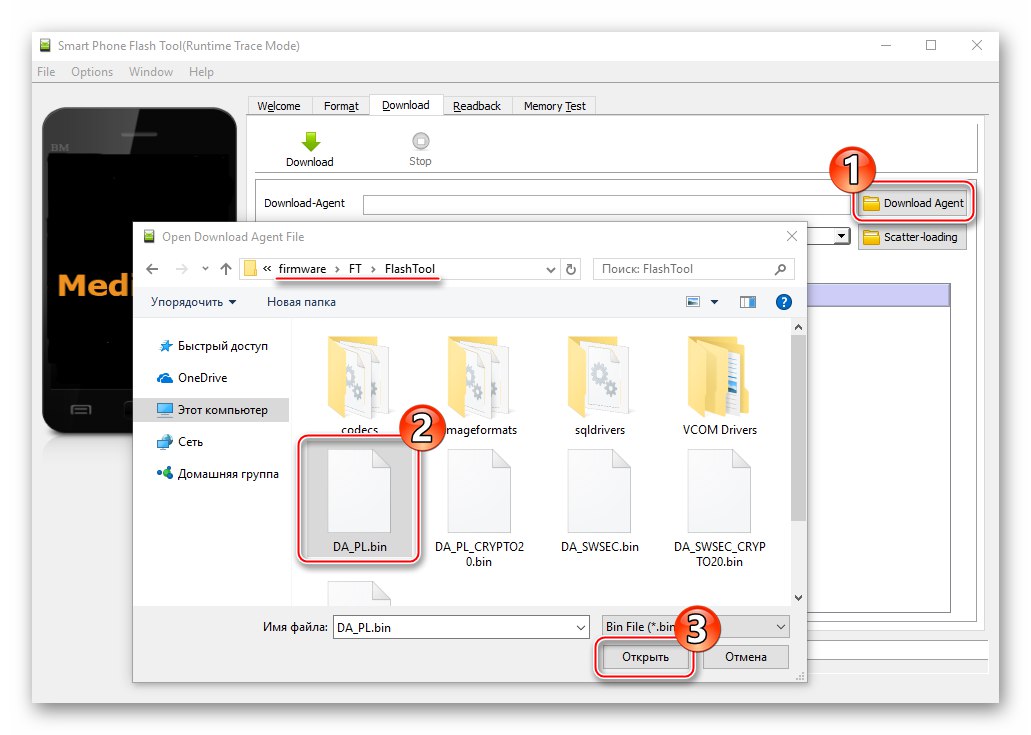Click the file list scroll up arrow

(x=798, y=327)
